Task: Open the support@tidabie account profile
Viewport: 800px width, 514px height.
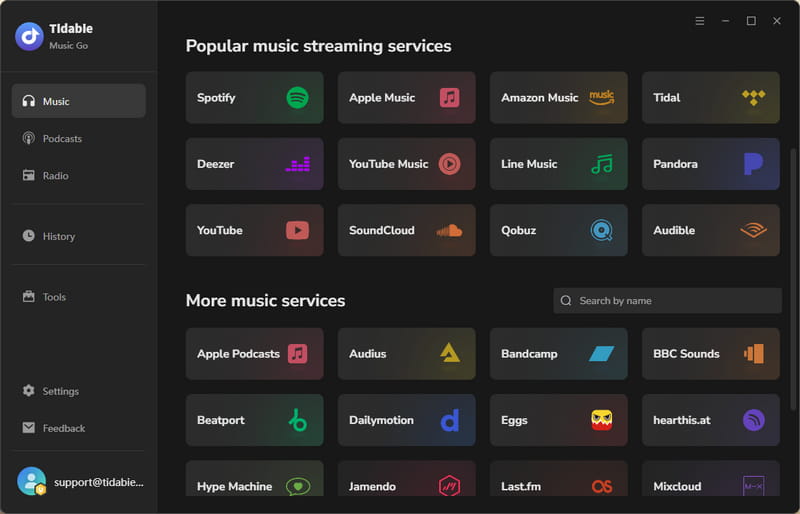Action: [80, 481]
